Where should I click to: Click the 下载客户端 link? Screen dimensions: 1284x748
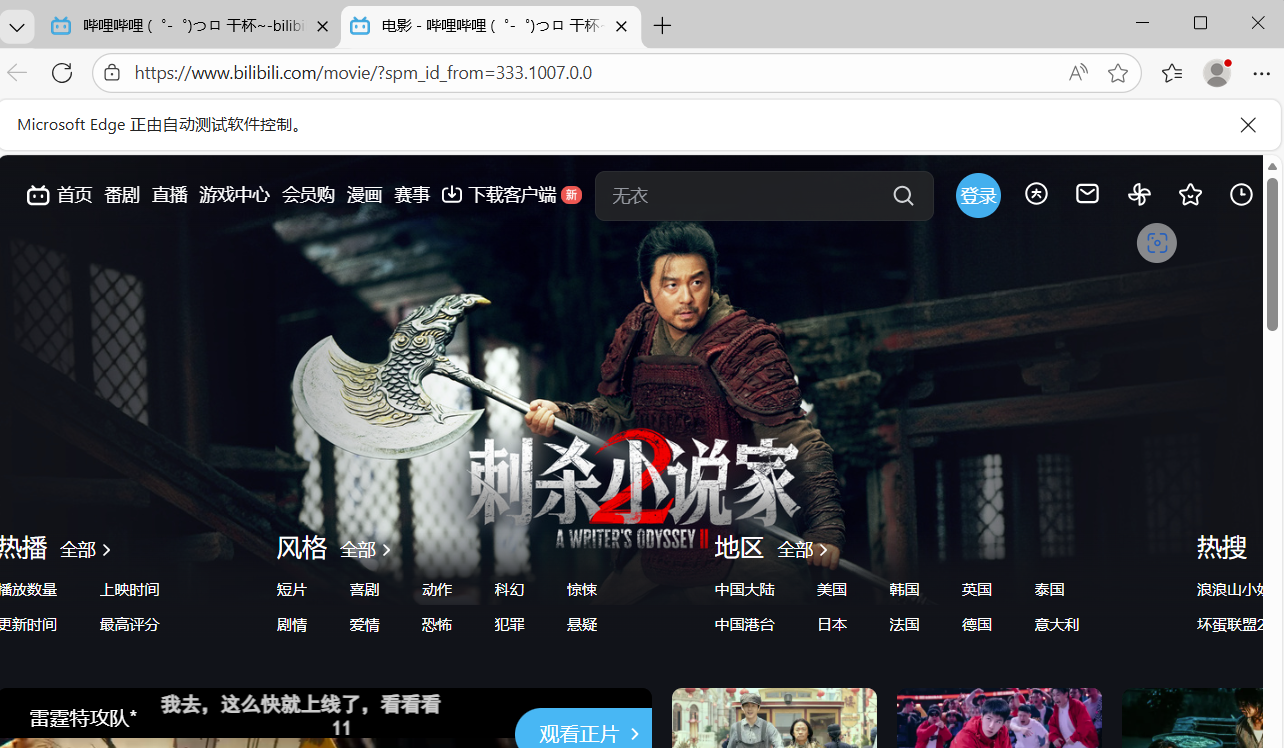[512, 195]
